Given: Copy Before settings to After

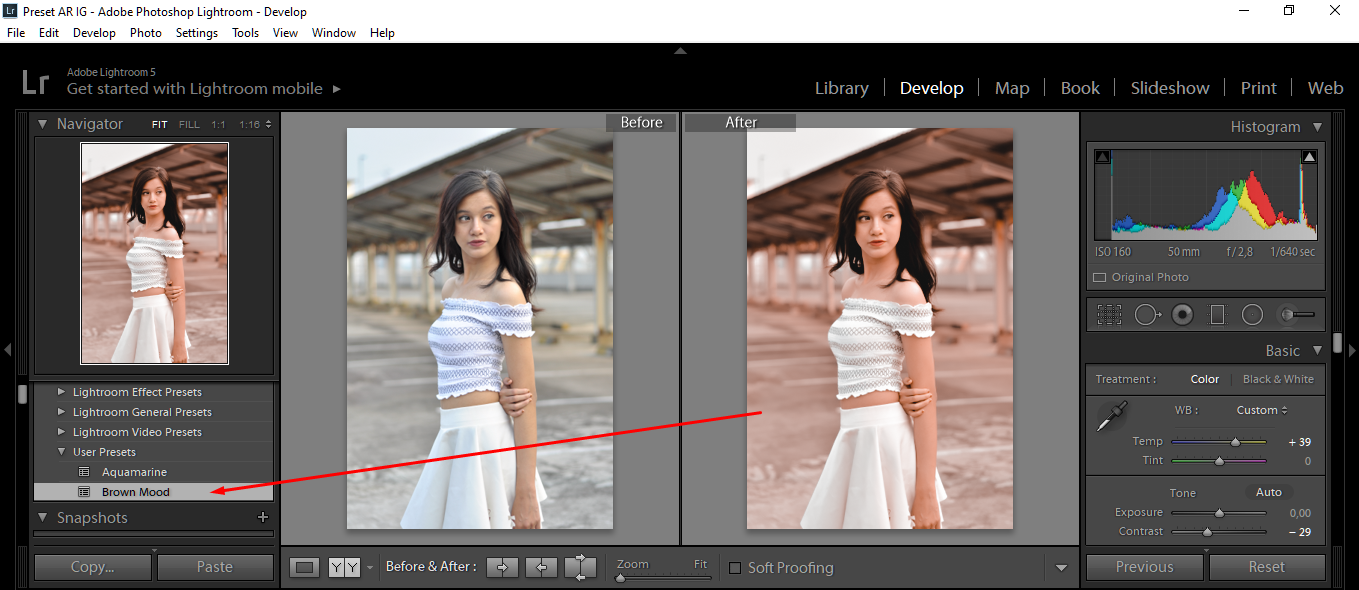Looking at the screenshot, I should (x=502, y=567).
